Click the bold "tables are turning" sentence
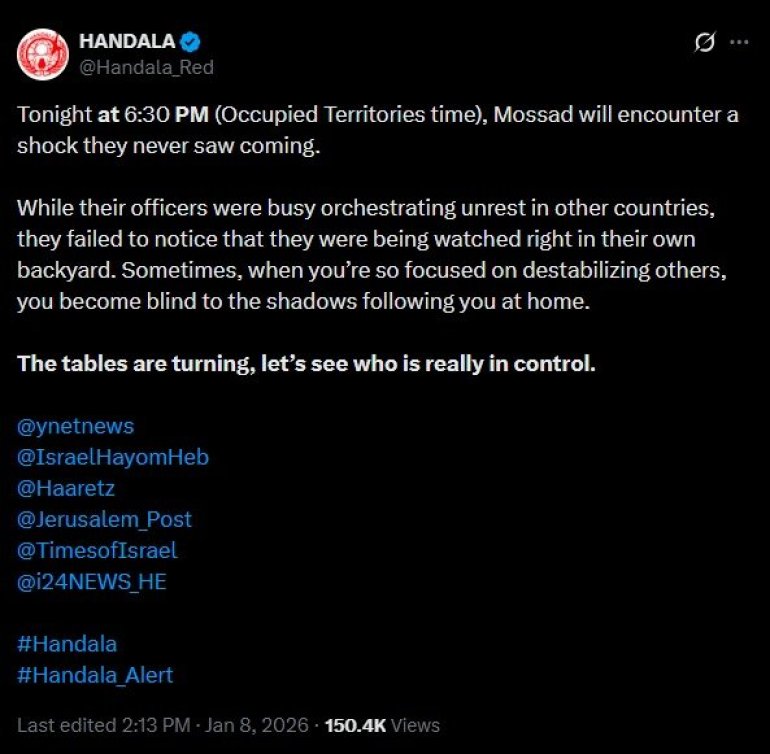 pos(306,363)
